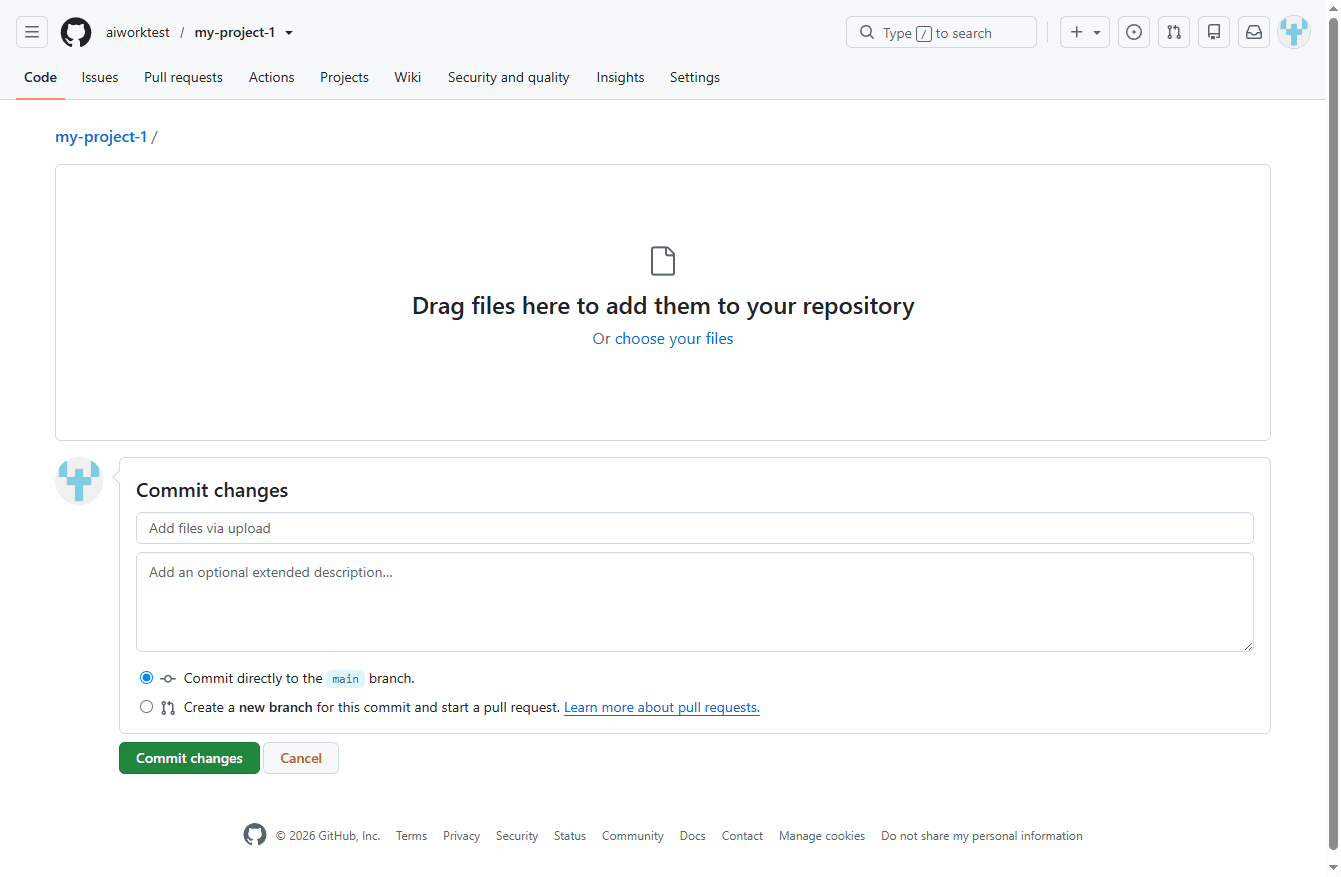Click the aiworktest owner link in header
The image size is (1341, 877).
point(138,32)
